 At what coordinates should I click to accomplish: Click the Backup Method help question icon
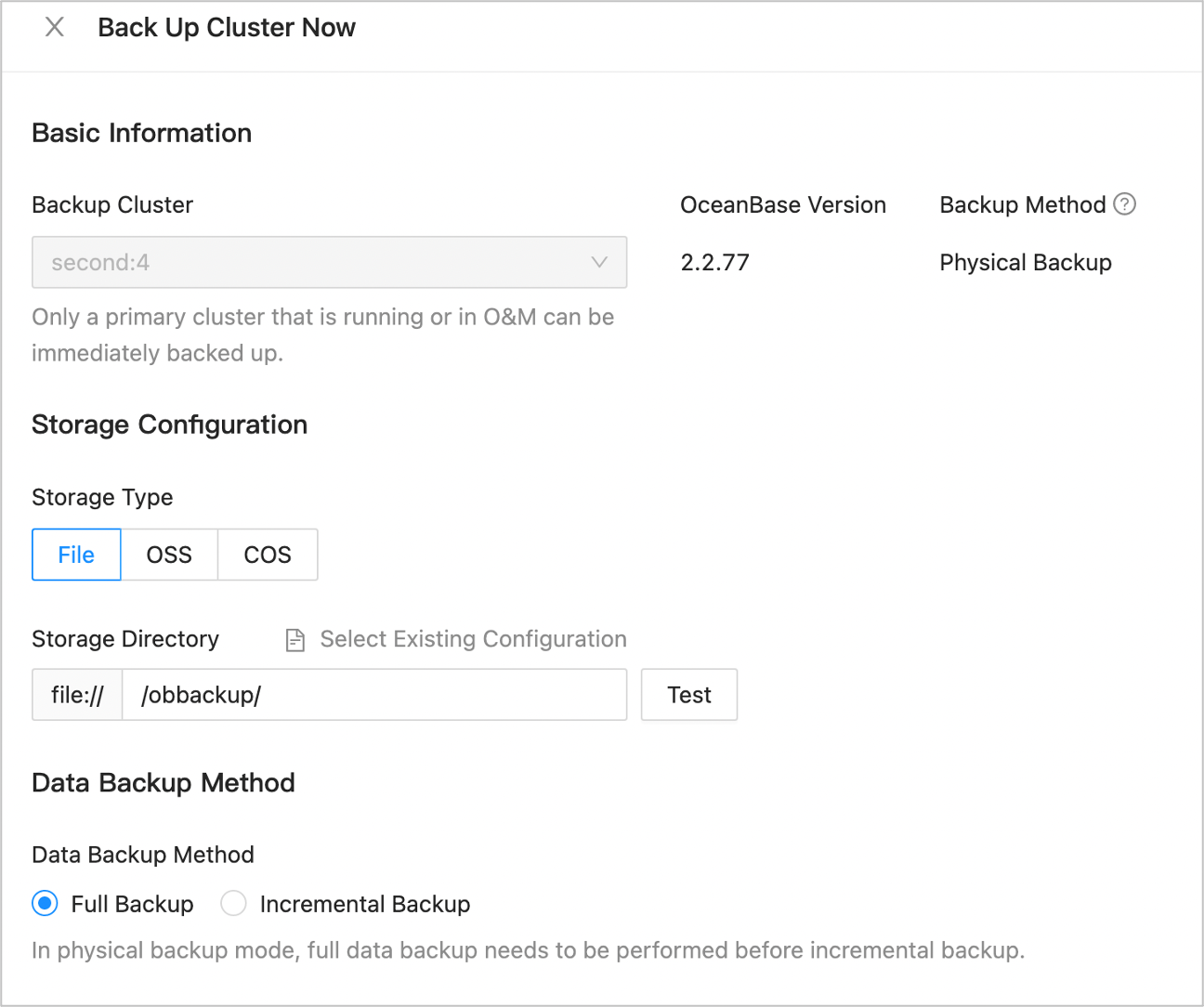point(1124,203)
